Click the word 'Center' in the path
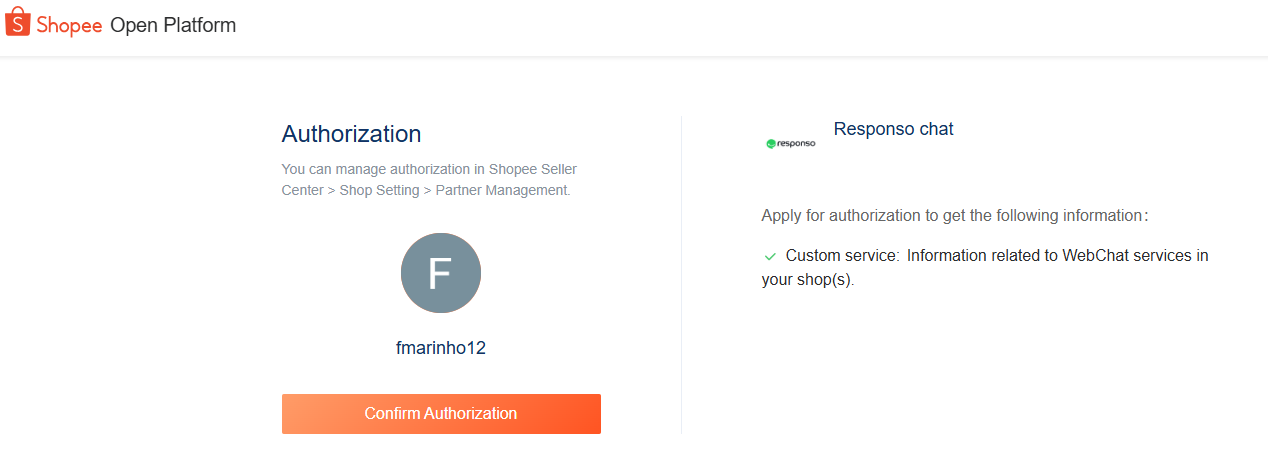Image resolution: width=1268 pixels, height=475 pixels. tap(304, 190)
